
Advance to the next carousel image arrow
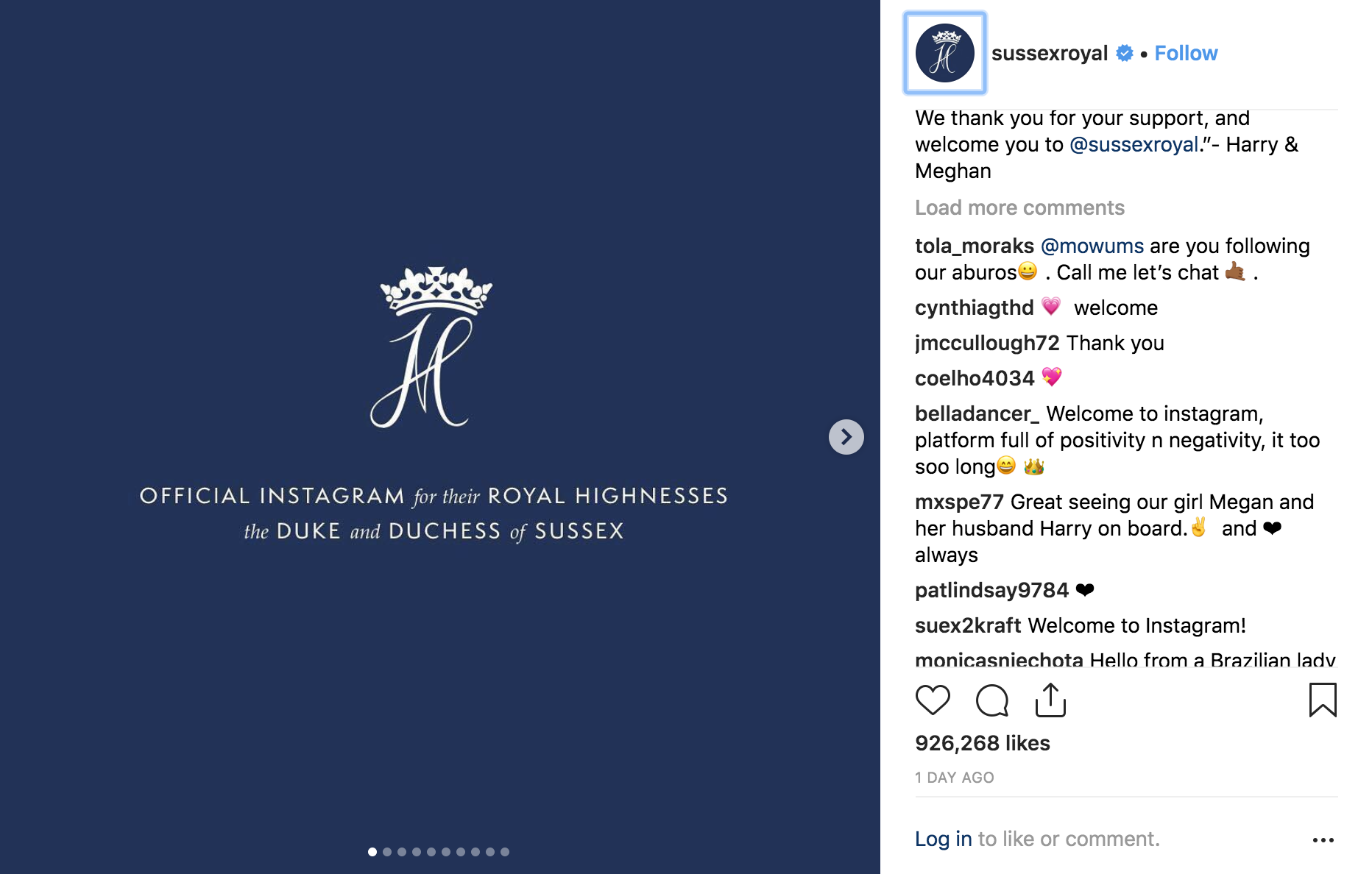coord(846,437)
